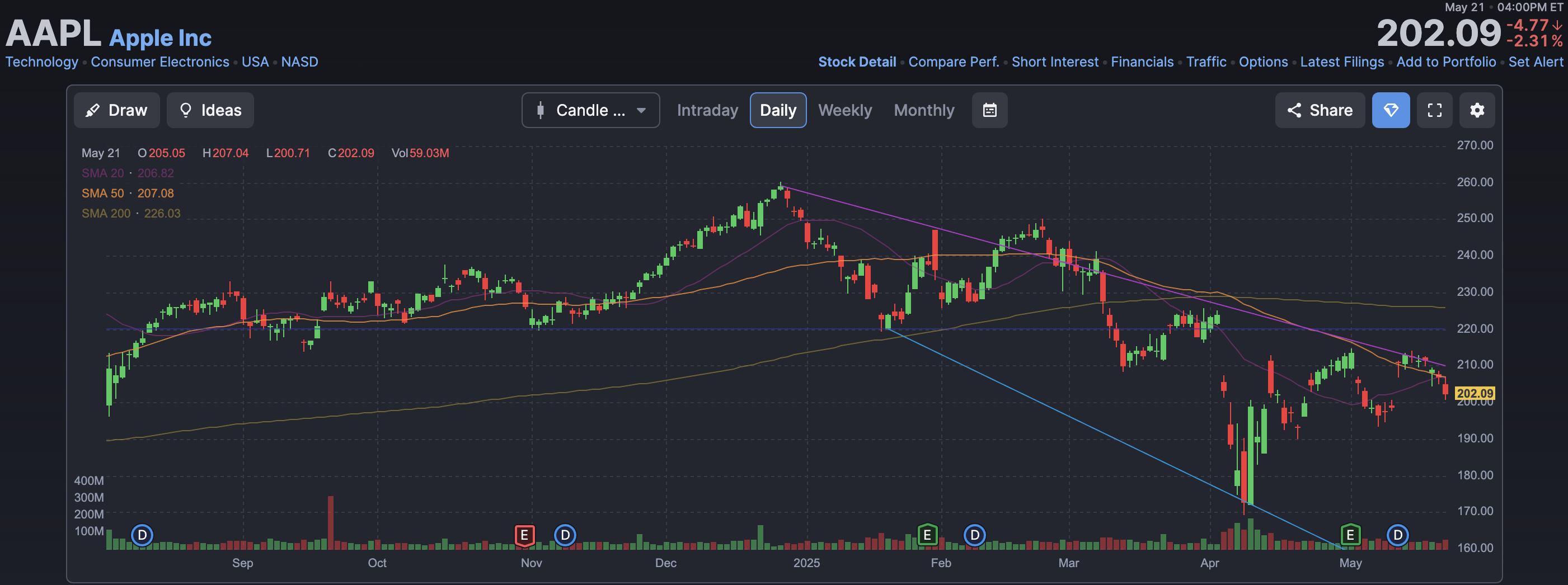This screenshot has height=585, width=1568.
Task: Open Latest Filings link
Action: point(1341,62)
